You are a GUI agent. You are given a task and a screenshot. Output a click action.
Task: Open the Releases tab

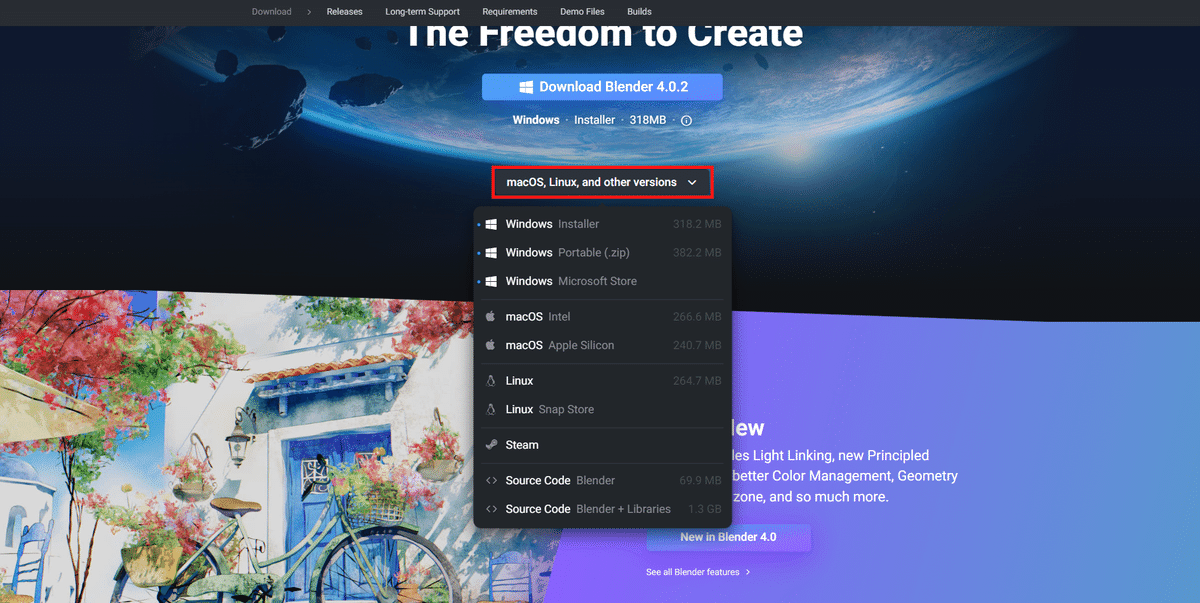(x=344, y=12)
